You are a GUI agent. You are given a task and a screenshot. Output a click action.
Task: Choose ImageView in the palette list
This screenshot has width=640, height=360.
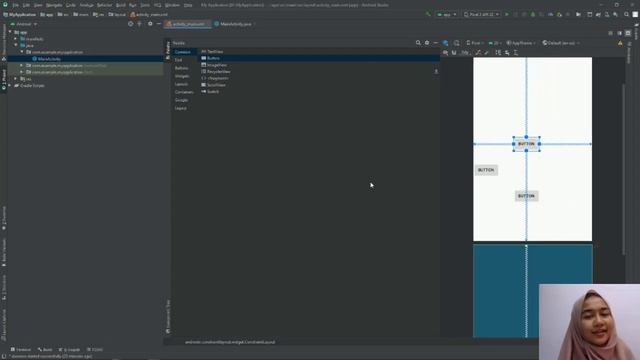tap(214, 65)
